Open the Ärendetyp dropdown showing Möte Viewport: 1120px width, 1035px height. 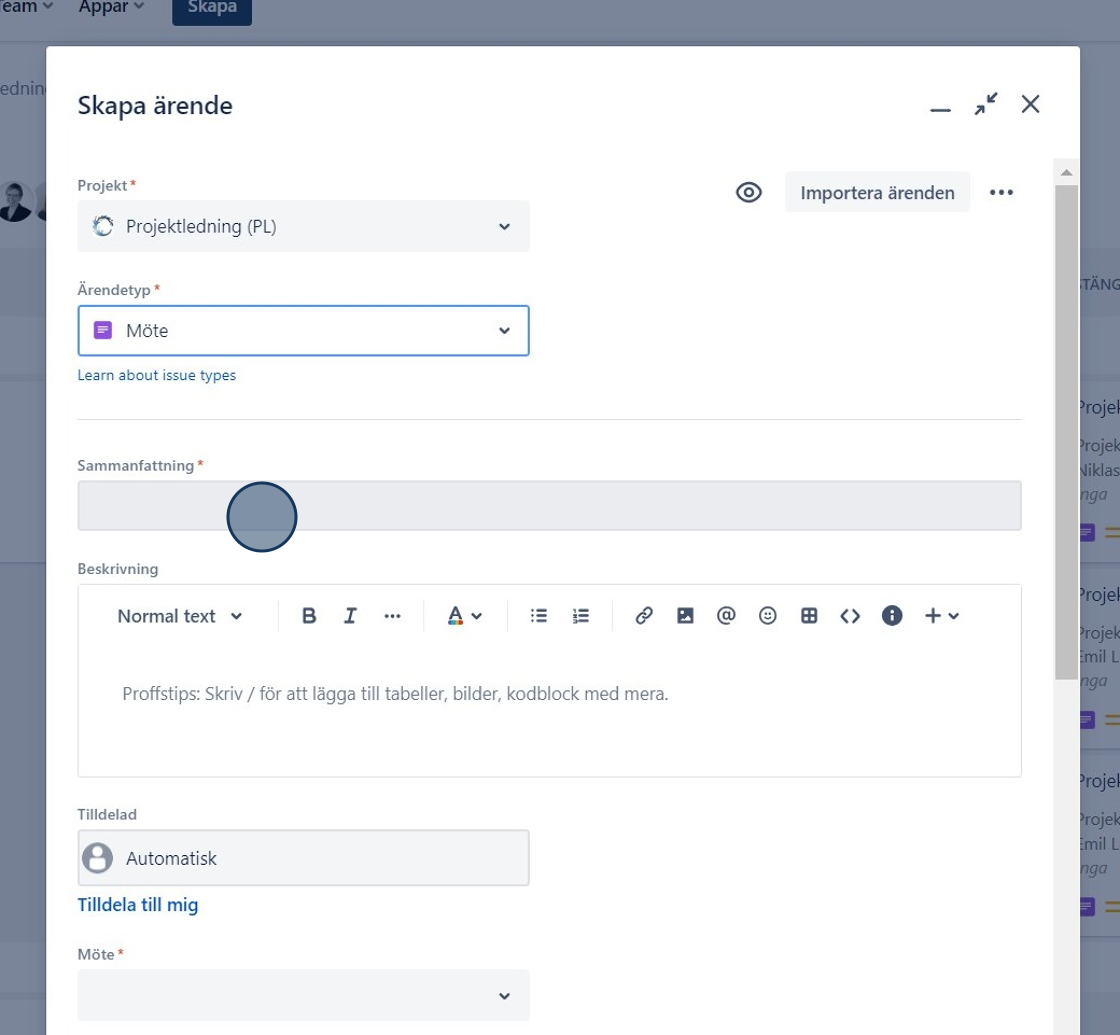point(304,331)
